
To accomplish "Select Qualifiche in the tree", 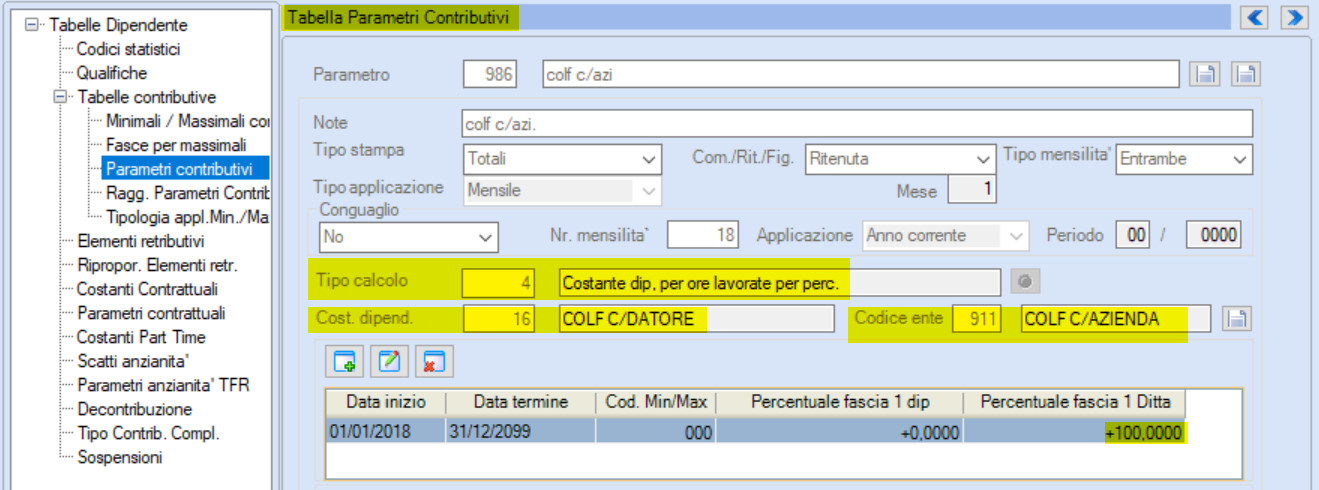I will tap(111, 73).
